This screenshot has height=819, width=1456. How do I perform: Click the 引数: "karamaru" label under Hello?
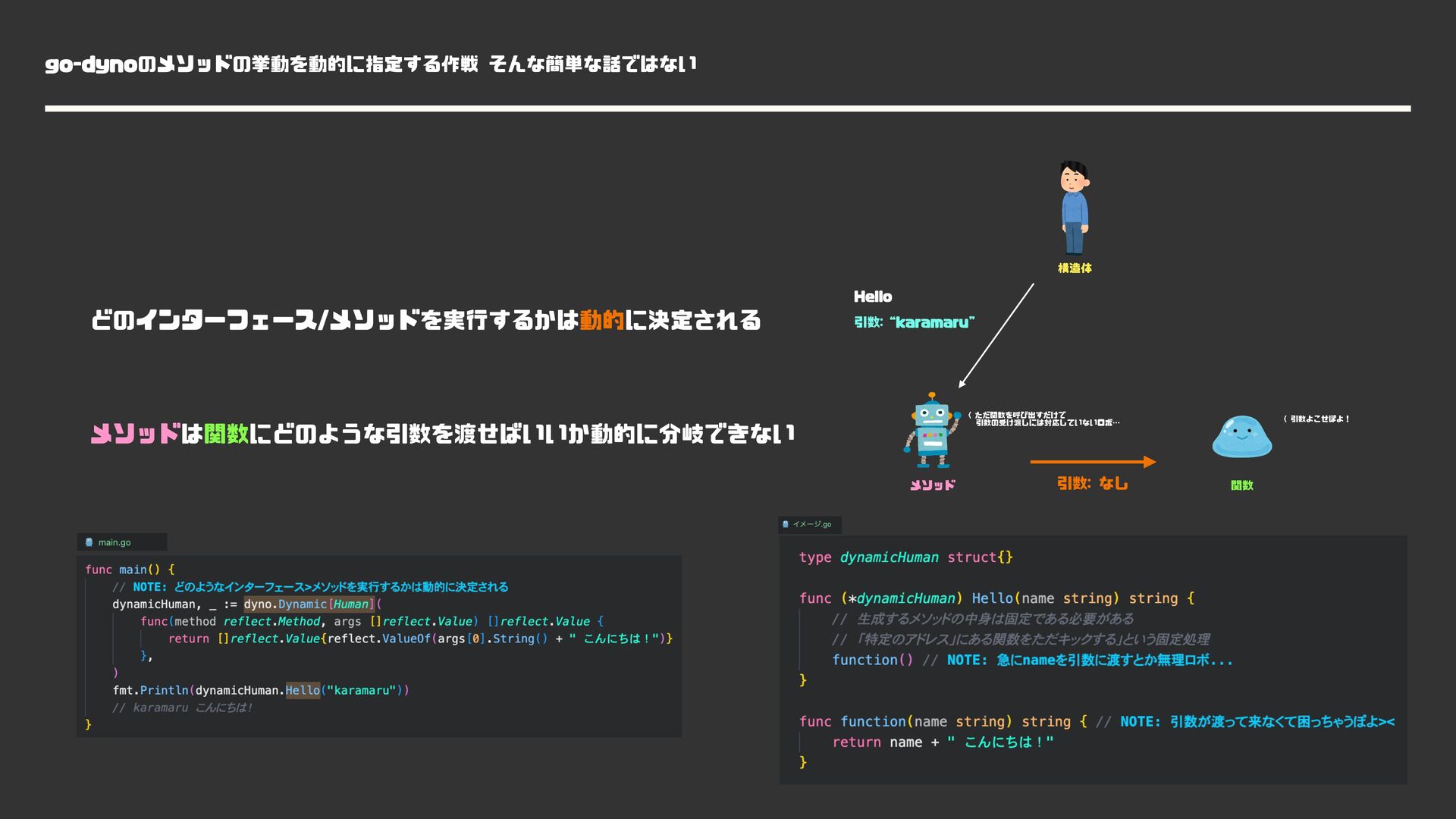(x=914, y=322)
